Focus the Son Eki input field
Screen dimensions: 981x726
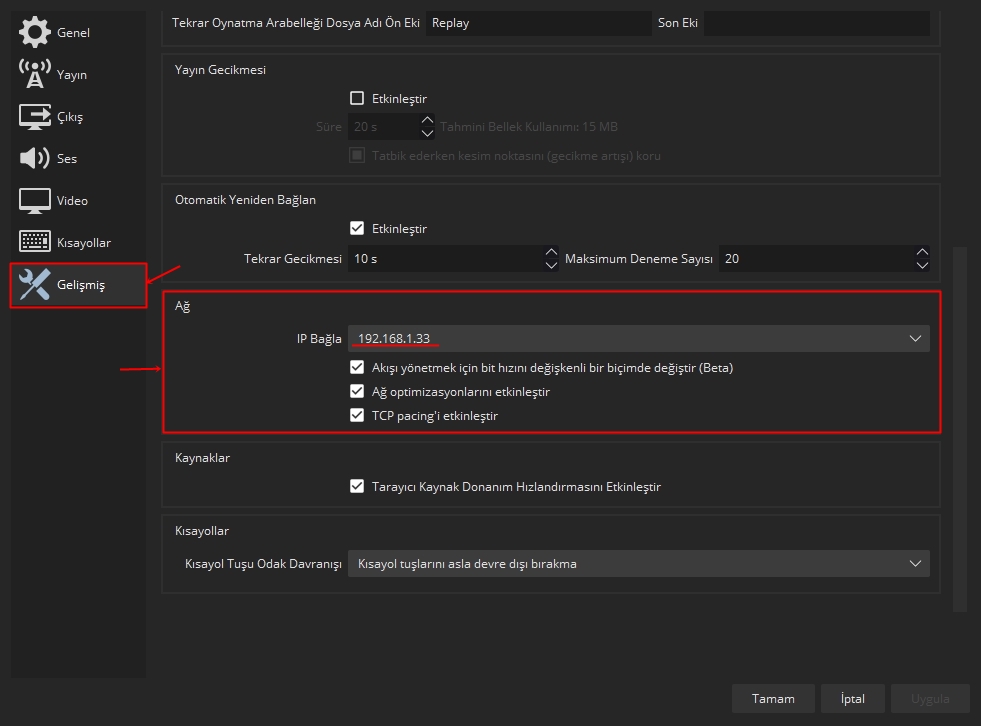pyautogui.click(x=816, y=23)
